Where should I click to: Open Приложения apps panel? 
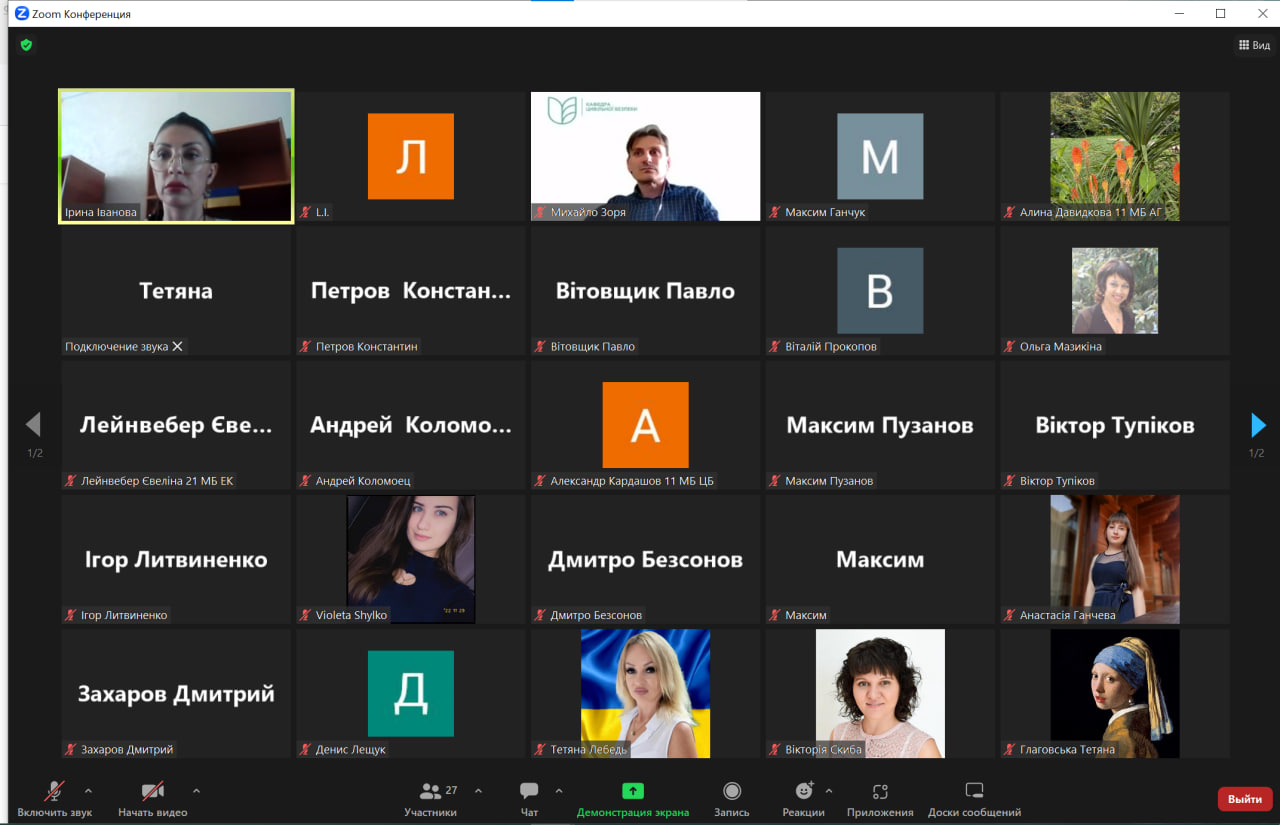point(880,798)
